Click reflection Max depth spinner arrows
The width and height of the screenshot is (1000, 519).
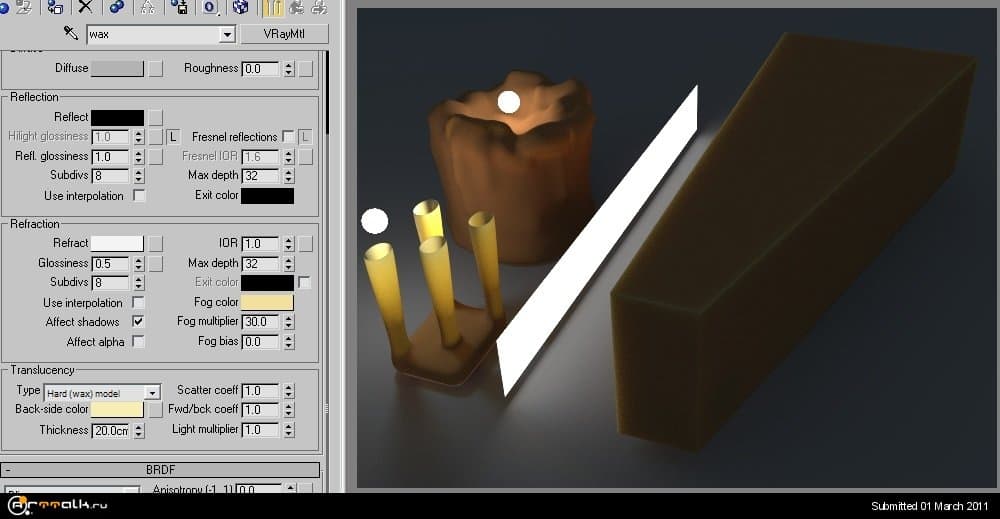289,175
